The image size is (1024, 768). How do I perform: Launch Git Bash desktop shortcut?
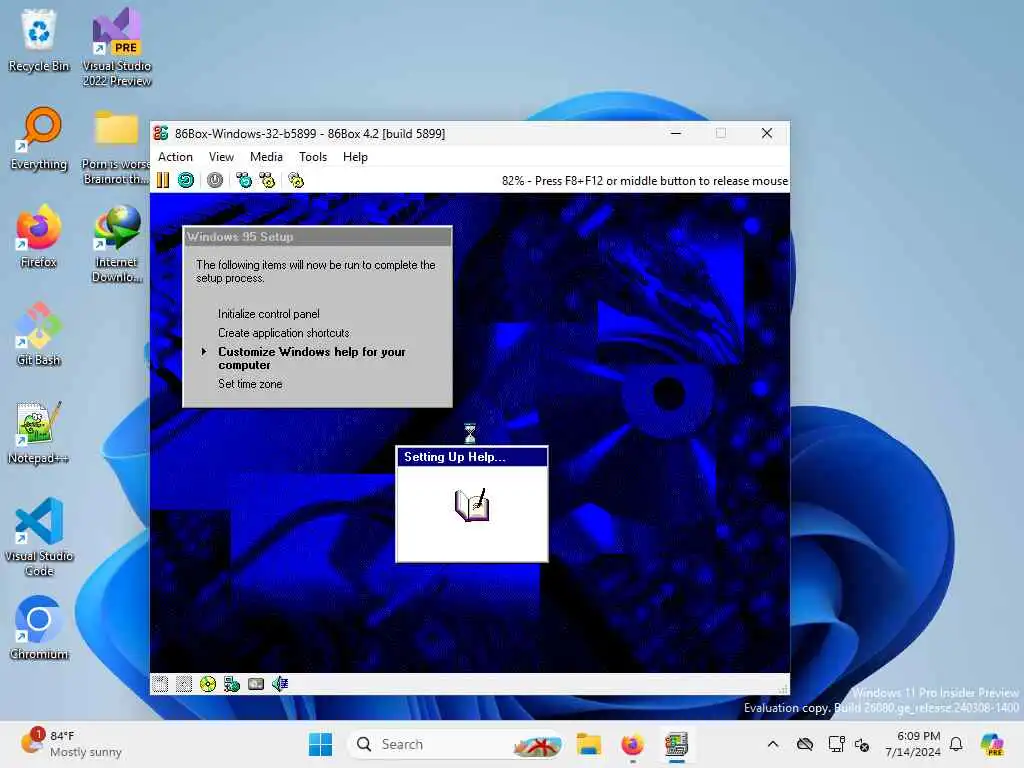tap(39, 334)
